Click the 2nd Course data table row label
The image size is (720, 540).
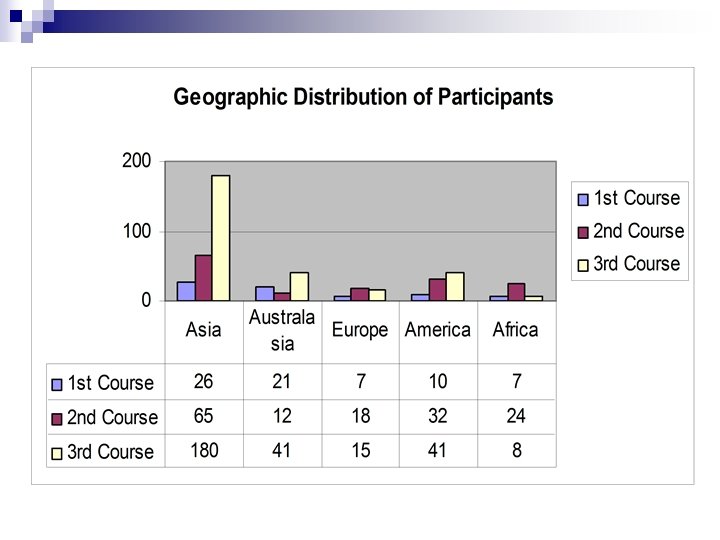(112, 418)
